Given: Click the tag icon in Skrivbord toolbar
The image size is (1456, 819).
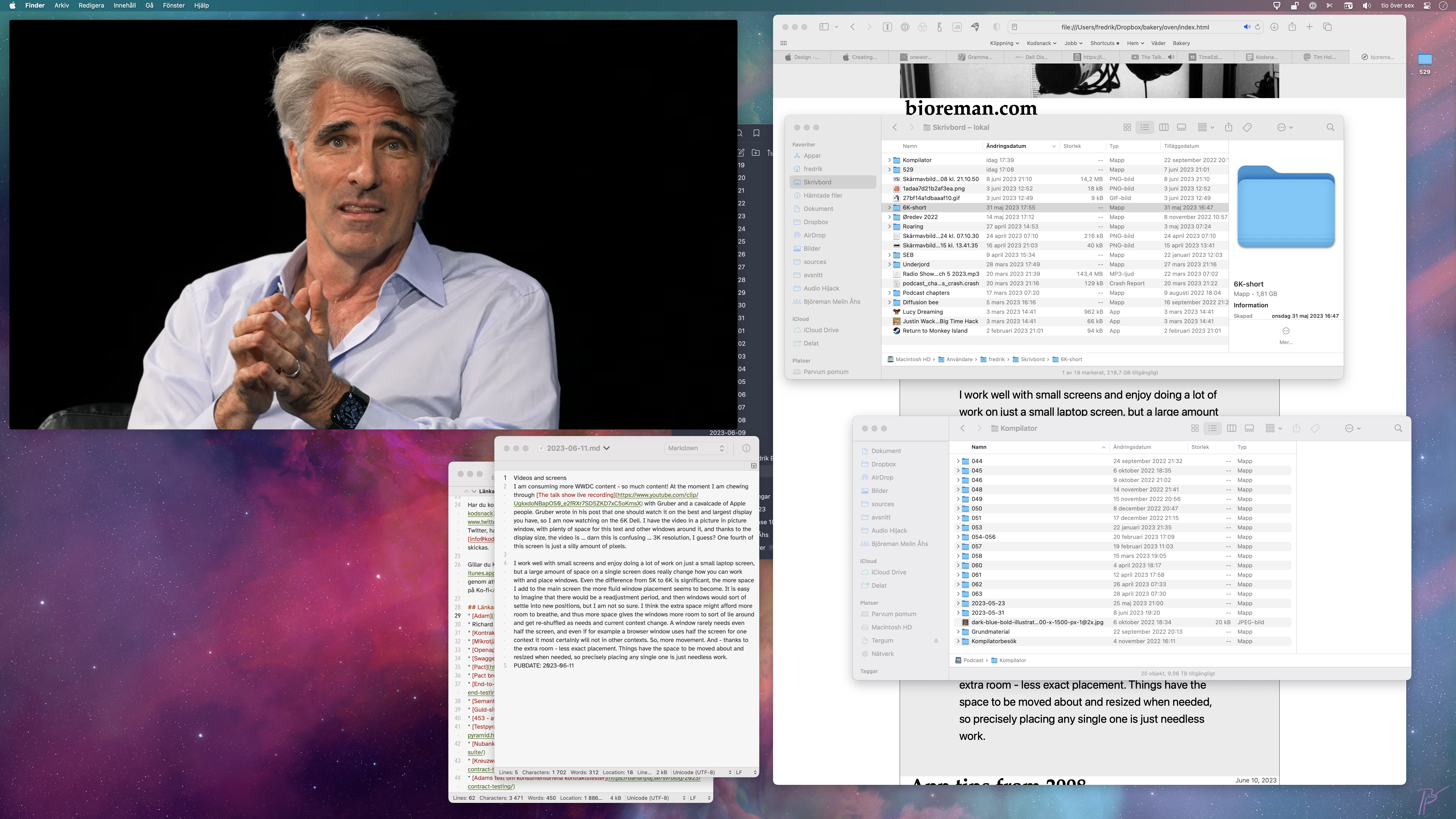Looking at the screenshot, I should tap(1247, 128).
